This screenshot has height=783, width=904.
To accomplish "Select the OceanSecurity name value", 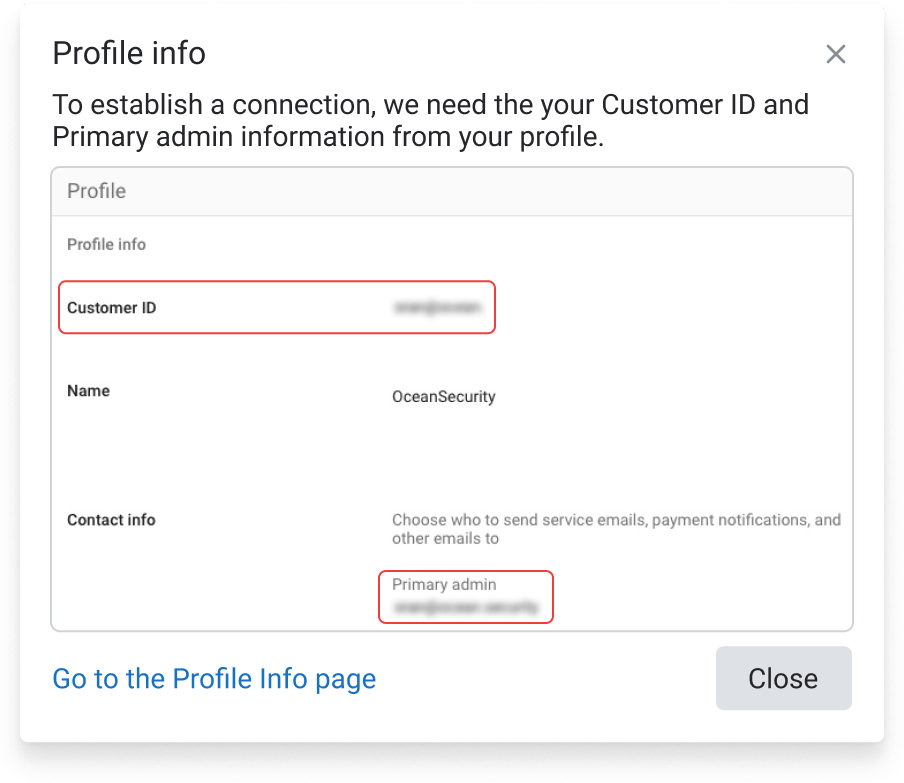I will coord(443,397).
